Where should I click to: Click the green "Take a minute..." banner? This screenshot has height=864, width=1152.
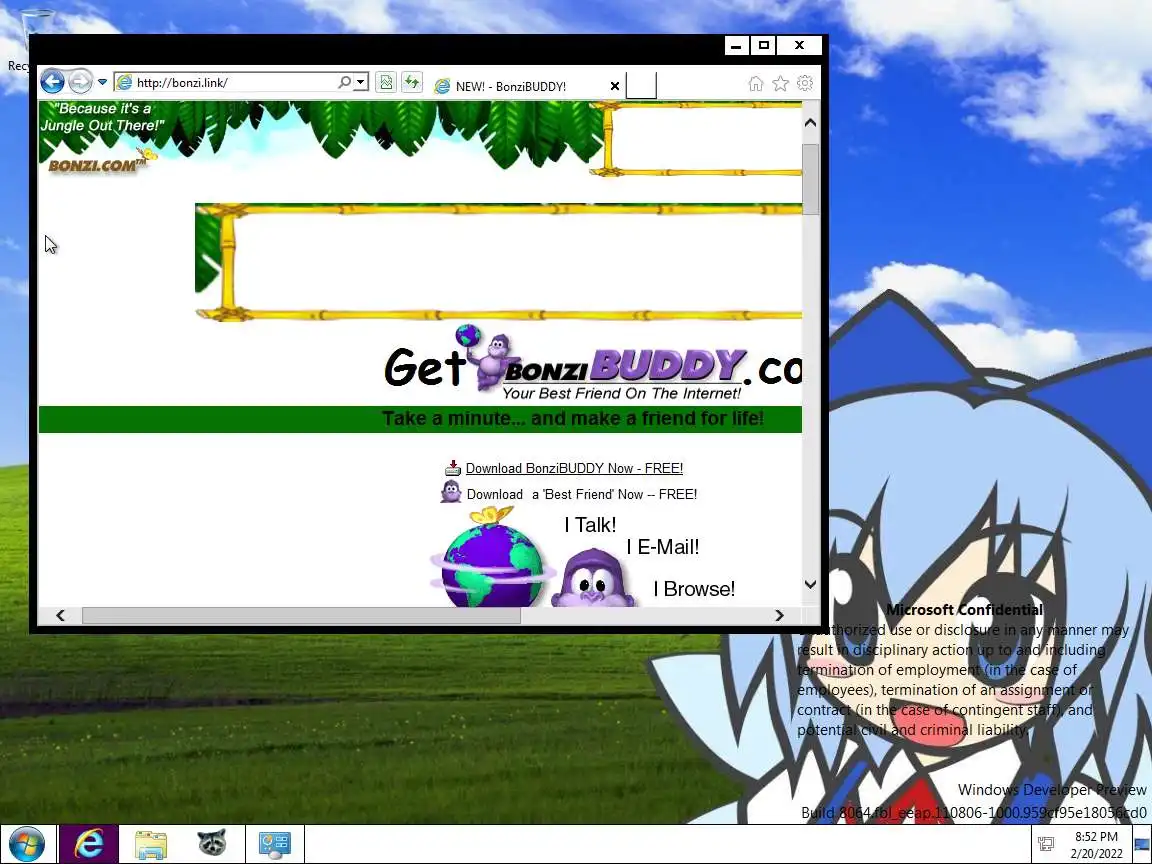[420, 419]
